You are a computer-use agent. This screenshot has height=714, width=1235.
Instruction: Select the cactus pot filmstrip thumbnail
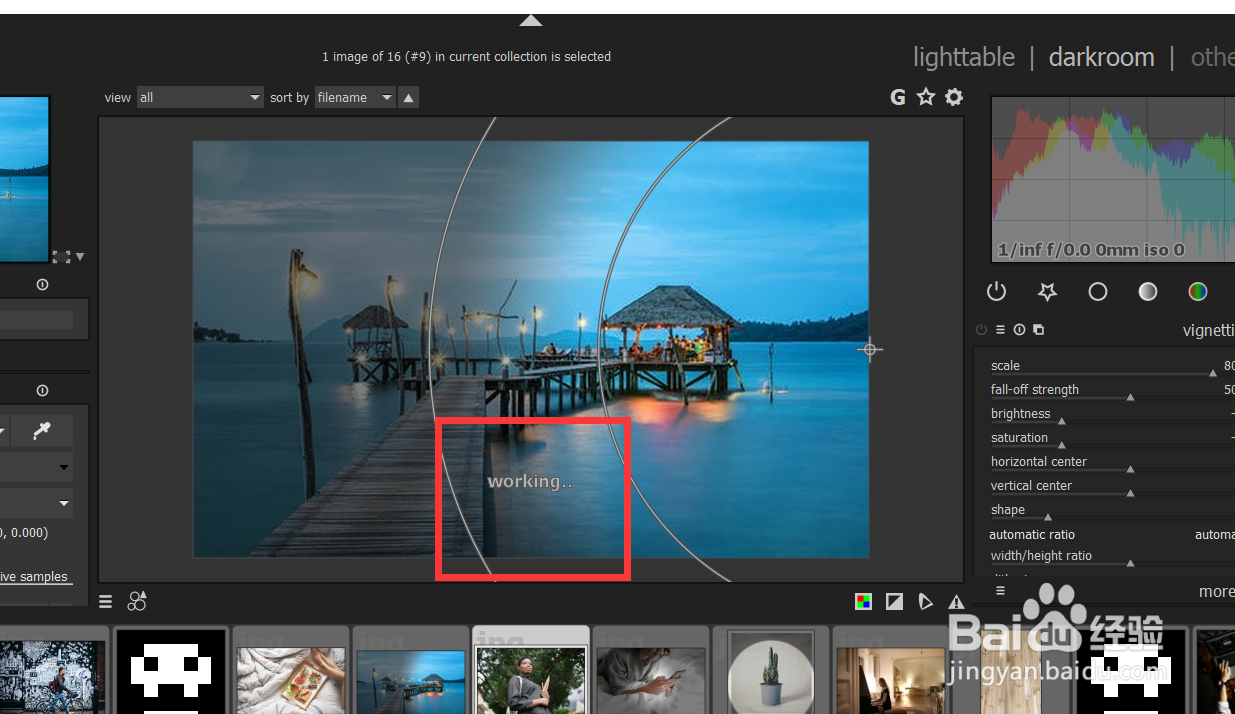tap(770, 672)
